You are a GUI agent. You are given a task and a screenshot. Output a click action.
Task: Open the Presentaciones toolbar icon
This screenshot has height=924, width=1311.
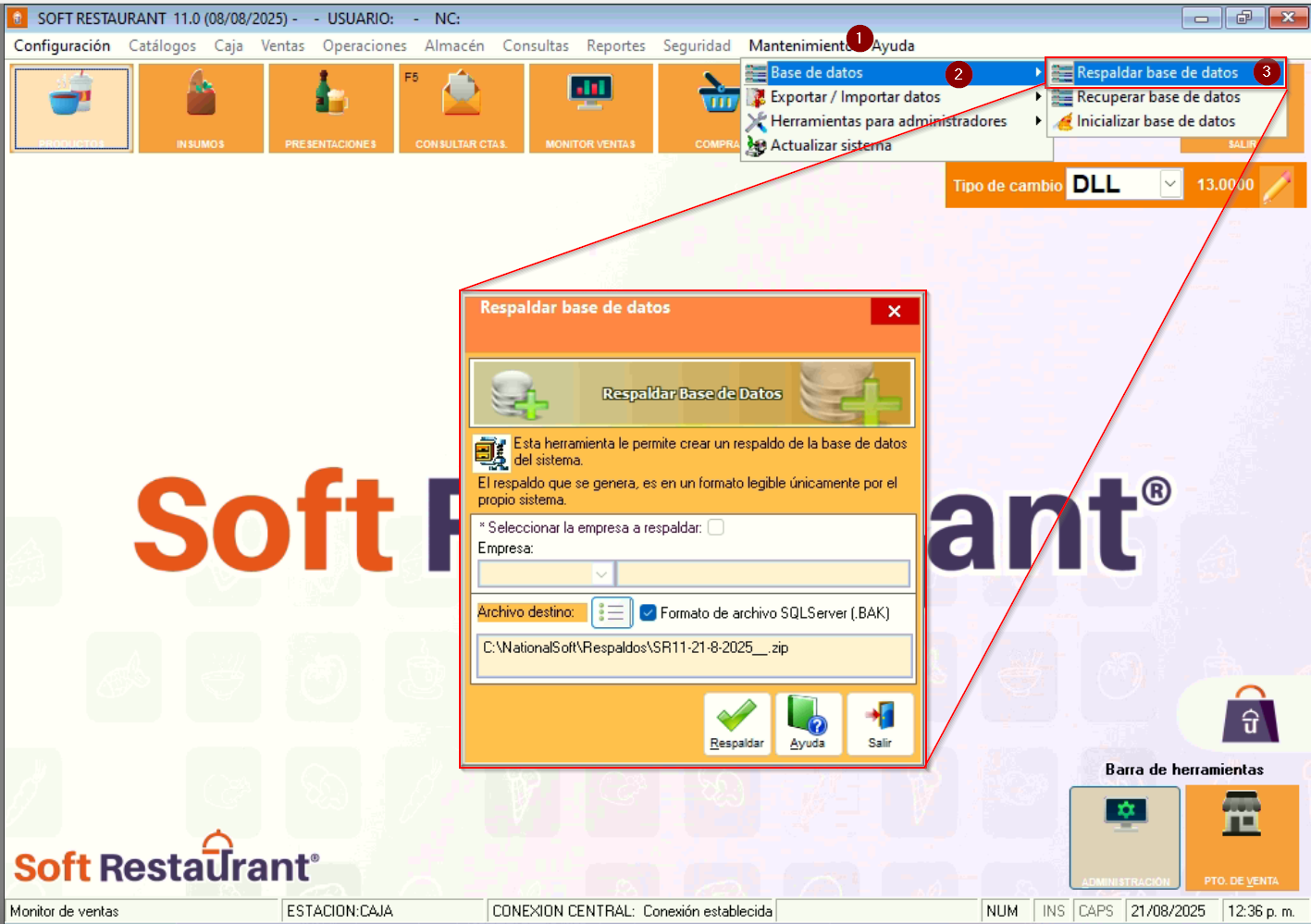click(330, 108)
